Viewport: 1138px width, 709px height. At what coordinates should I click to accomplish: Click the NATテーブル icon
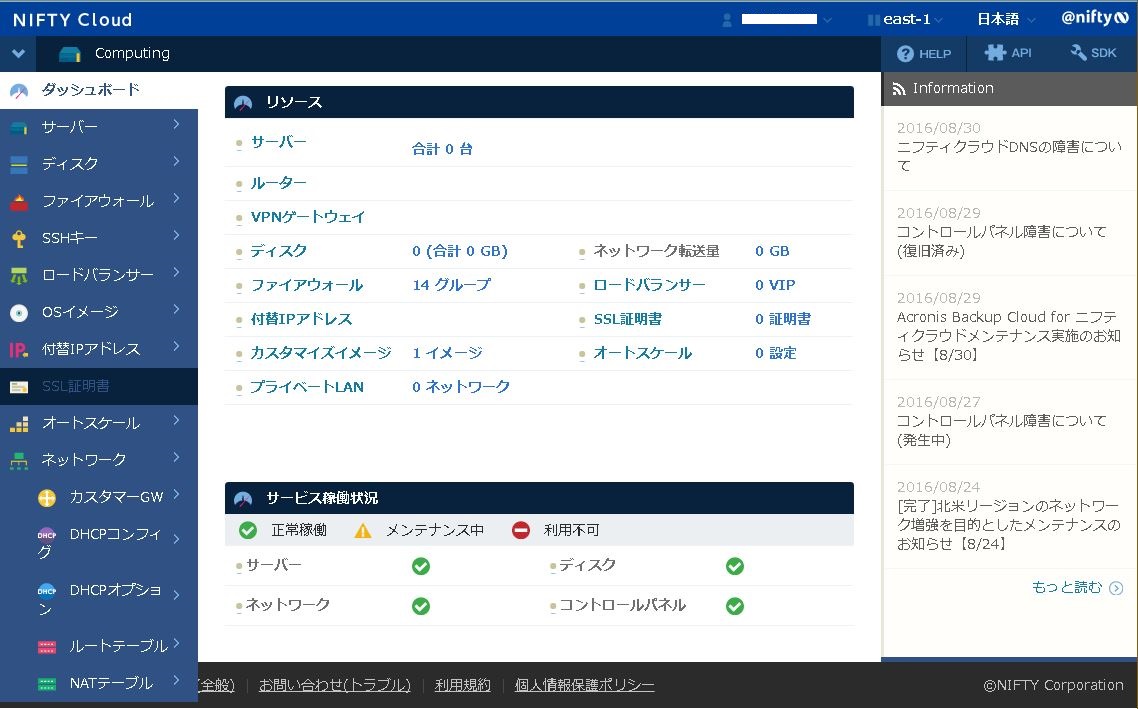tap(46, 684)
